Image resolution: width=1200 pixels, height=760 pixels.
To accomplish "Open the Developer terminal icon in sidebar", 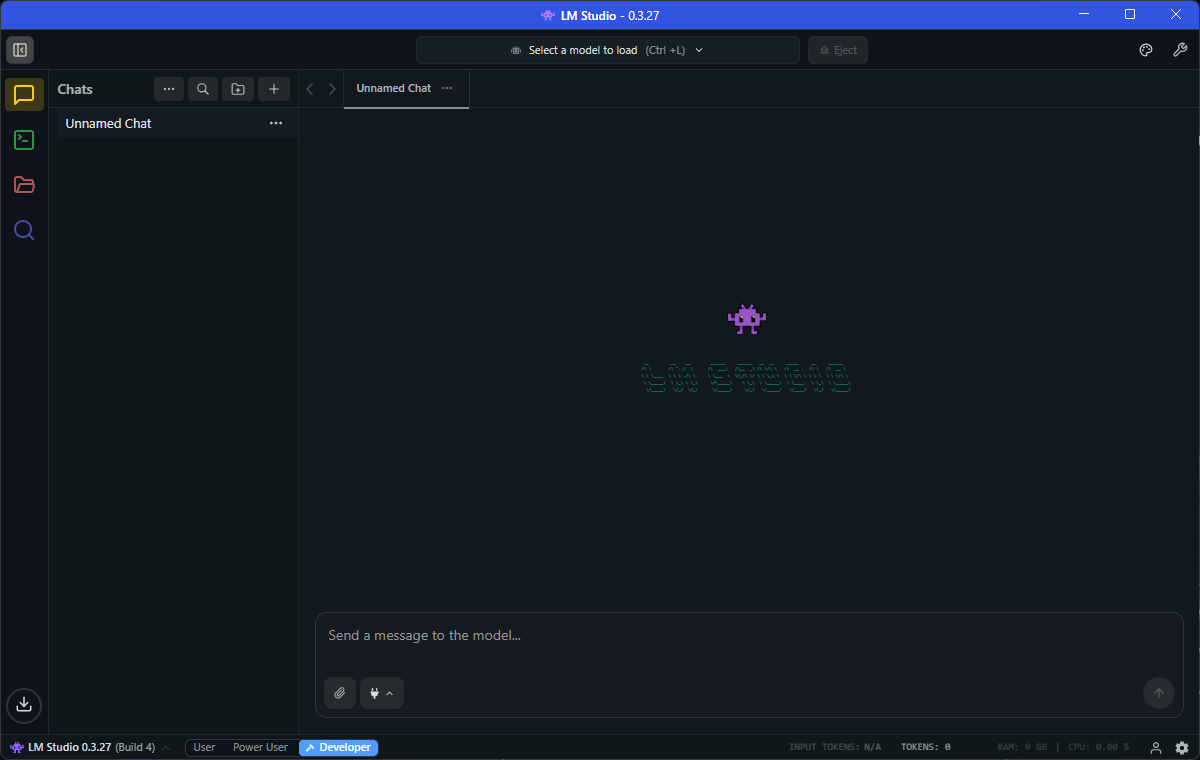I will 24,140.
